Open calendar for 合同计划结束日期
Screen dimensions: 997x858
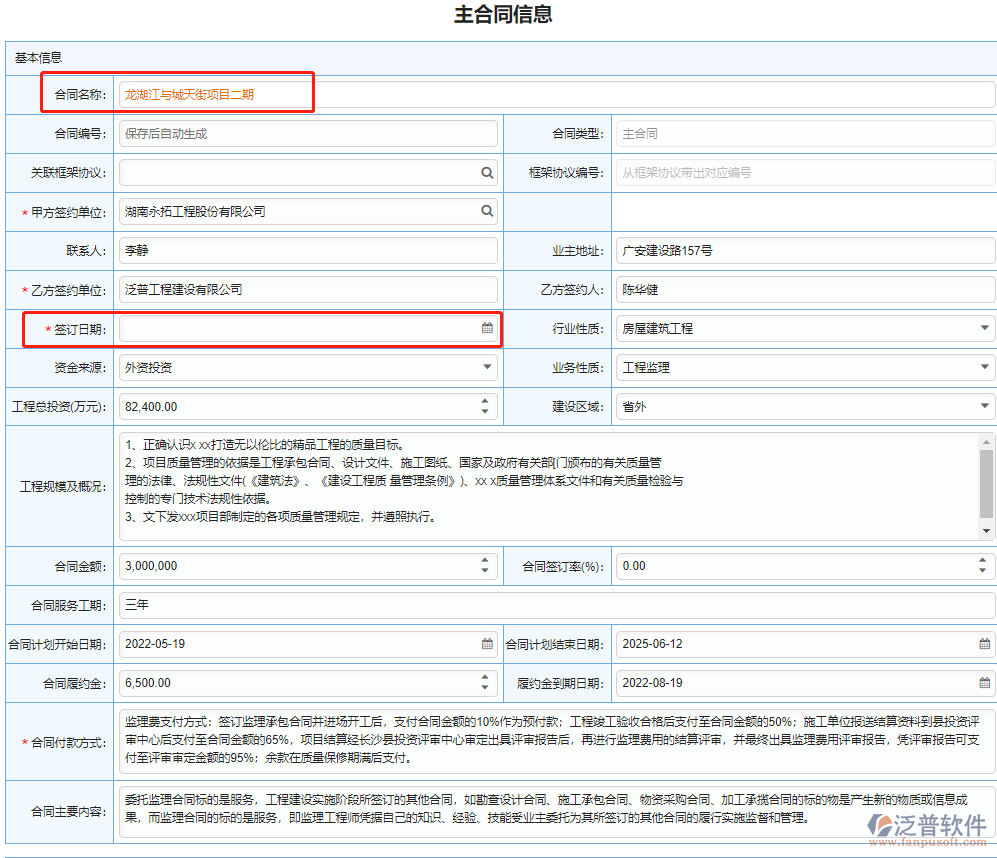pyautogui.click(x=985, y=644)
